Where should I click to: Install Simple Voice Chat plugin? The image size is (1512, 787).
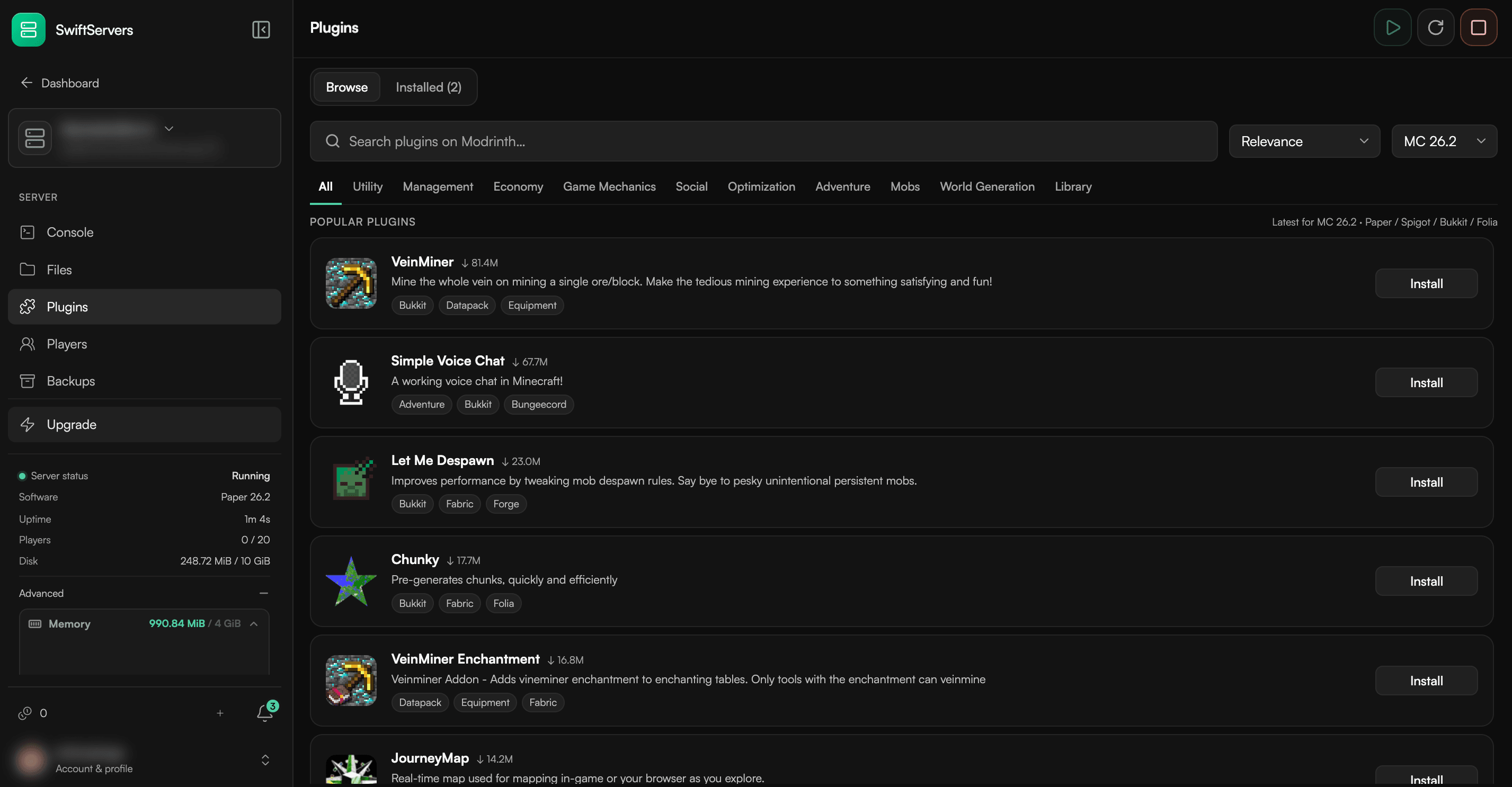tap(1426, 382)
